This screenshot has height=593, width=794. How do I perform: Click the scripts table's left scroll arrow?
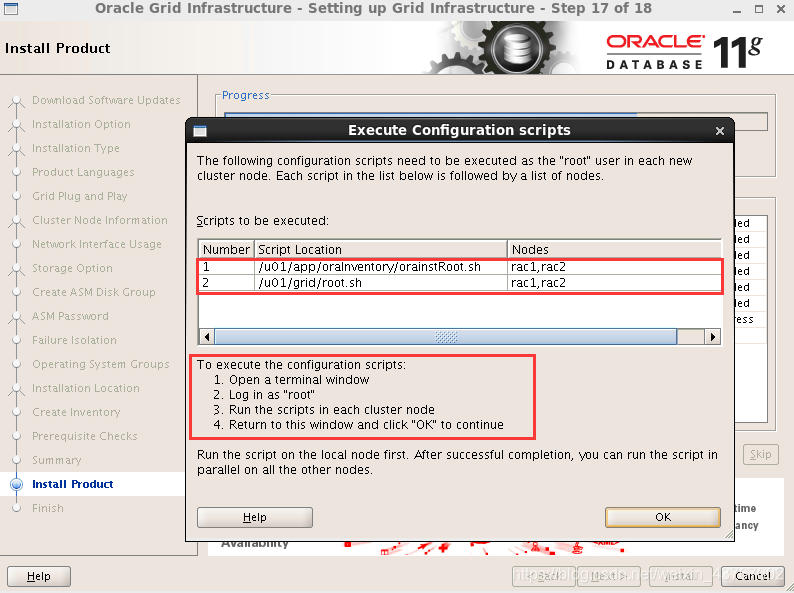coord(206,337)
